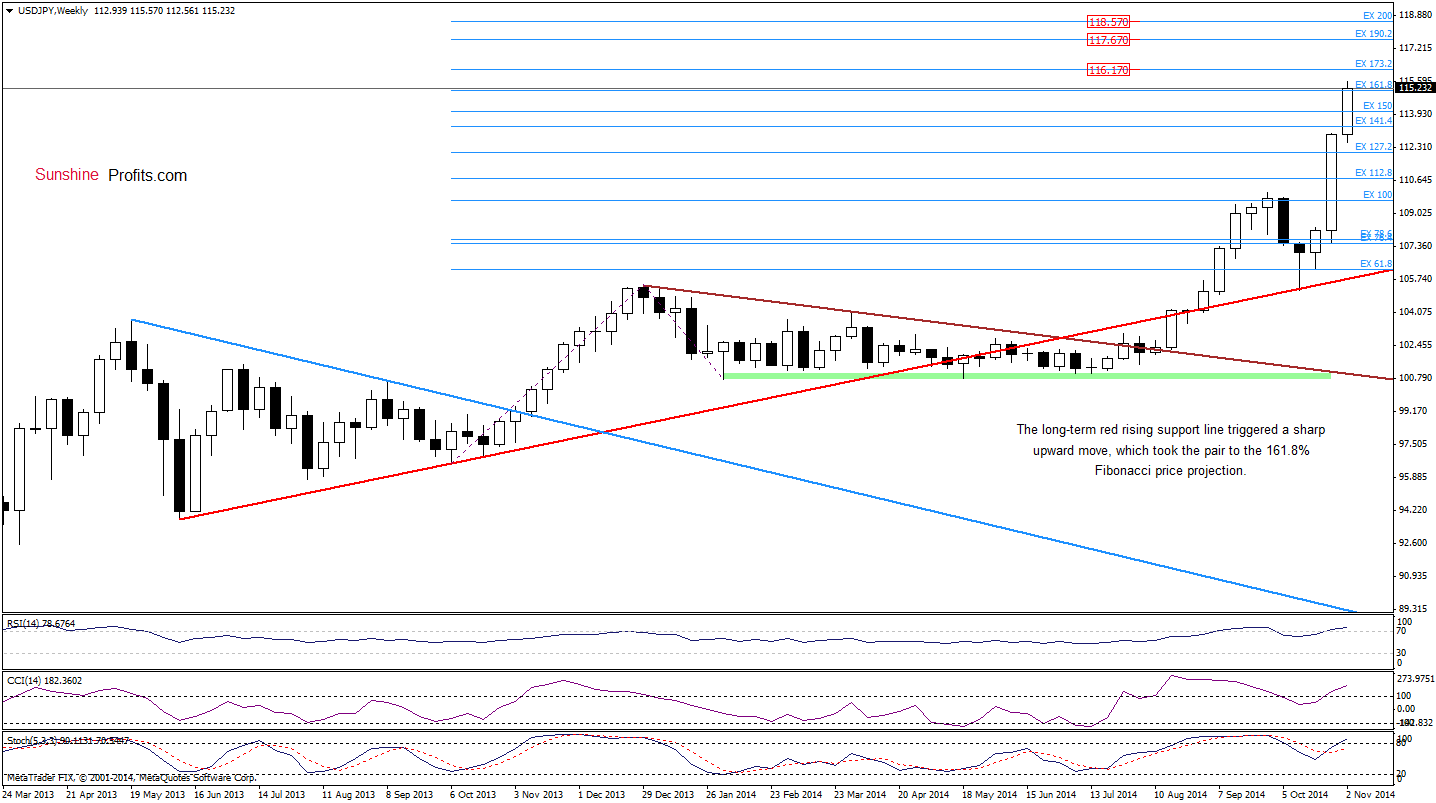Click the EX 61.8 Fibonacci level label

click(x=1376, y=264)
